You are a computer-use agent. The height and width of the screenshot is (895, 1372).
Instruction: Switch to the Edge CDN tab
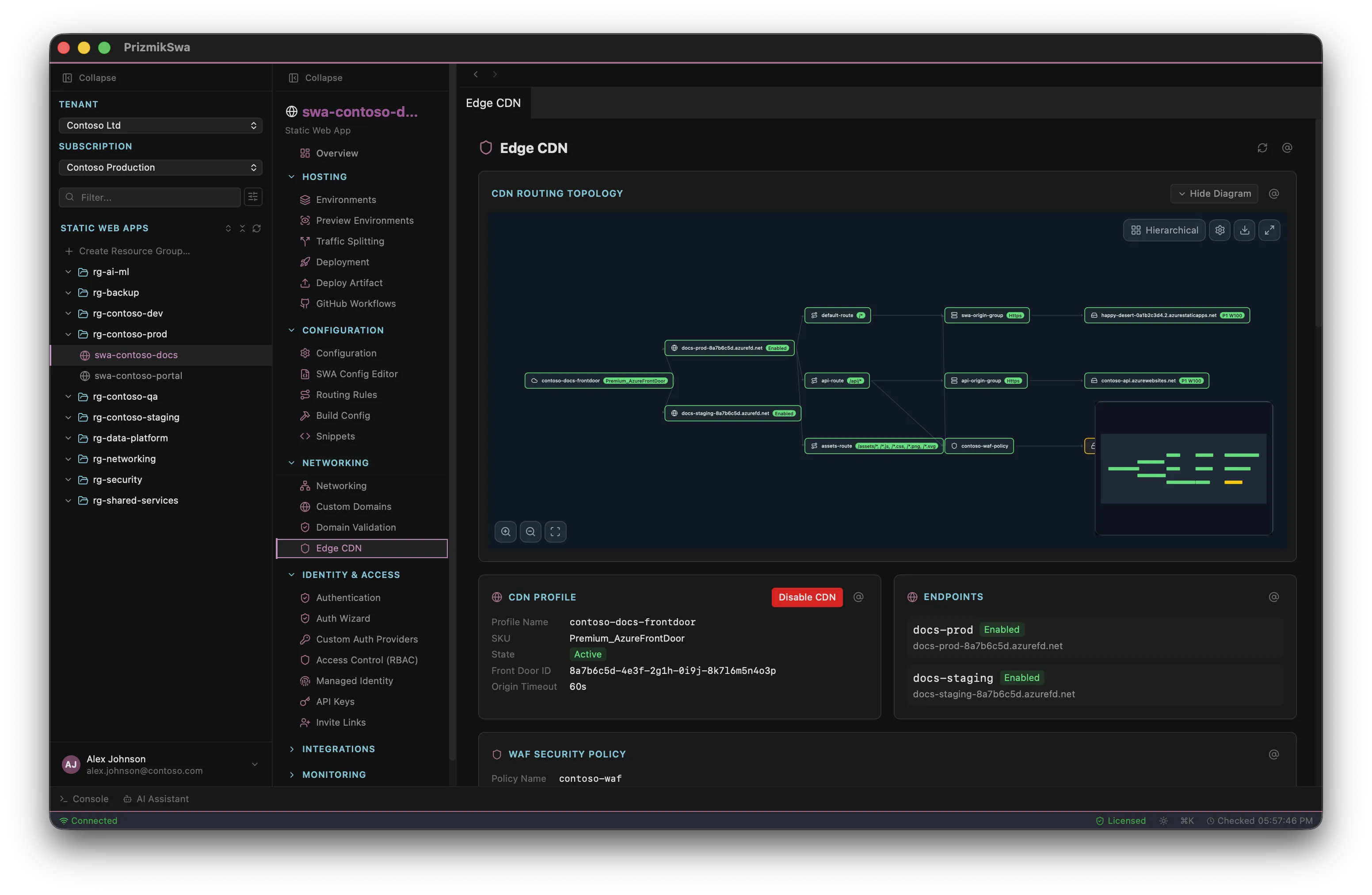(493, 103)
